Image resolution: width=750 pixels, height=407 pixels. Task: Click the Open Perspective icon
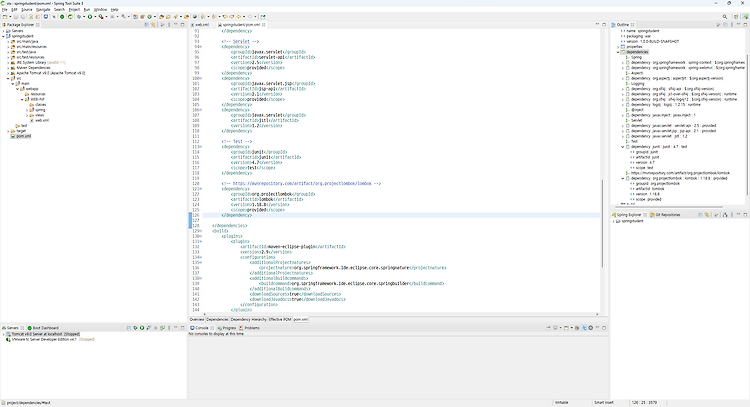(x=736, y=17)
